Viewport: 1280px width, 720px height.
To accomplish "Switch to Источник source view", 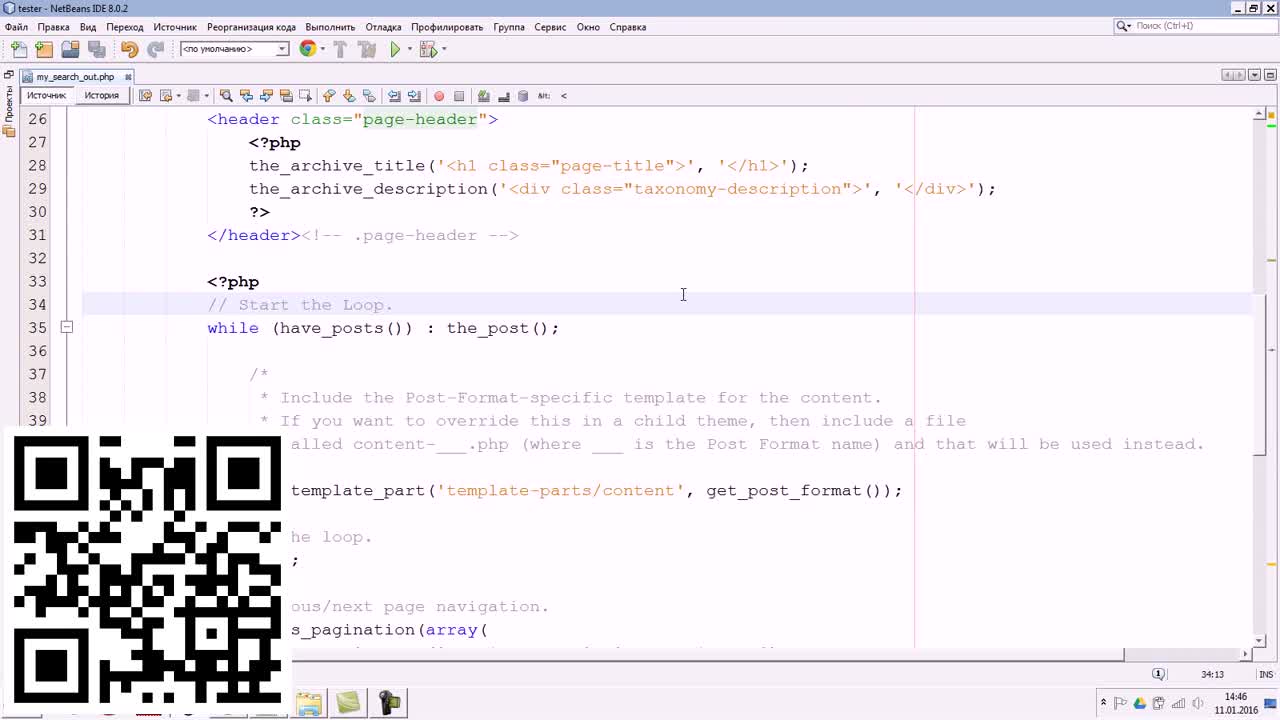I will [x=47, y=96].
